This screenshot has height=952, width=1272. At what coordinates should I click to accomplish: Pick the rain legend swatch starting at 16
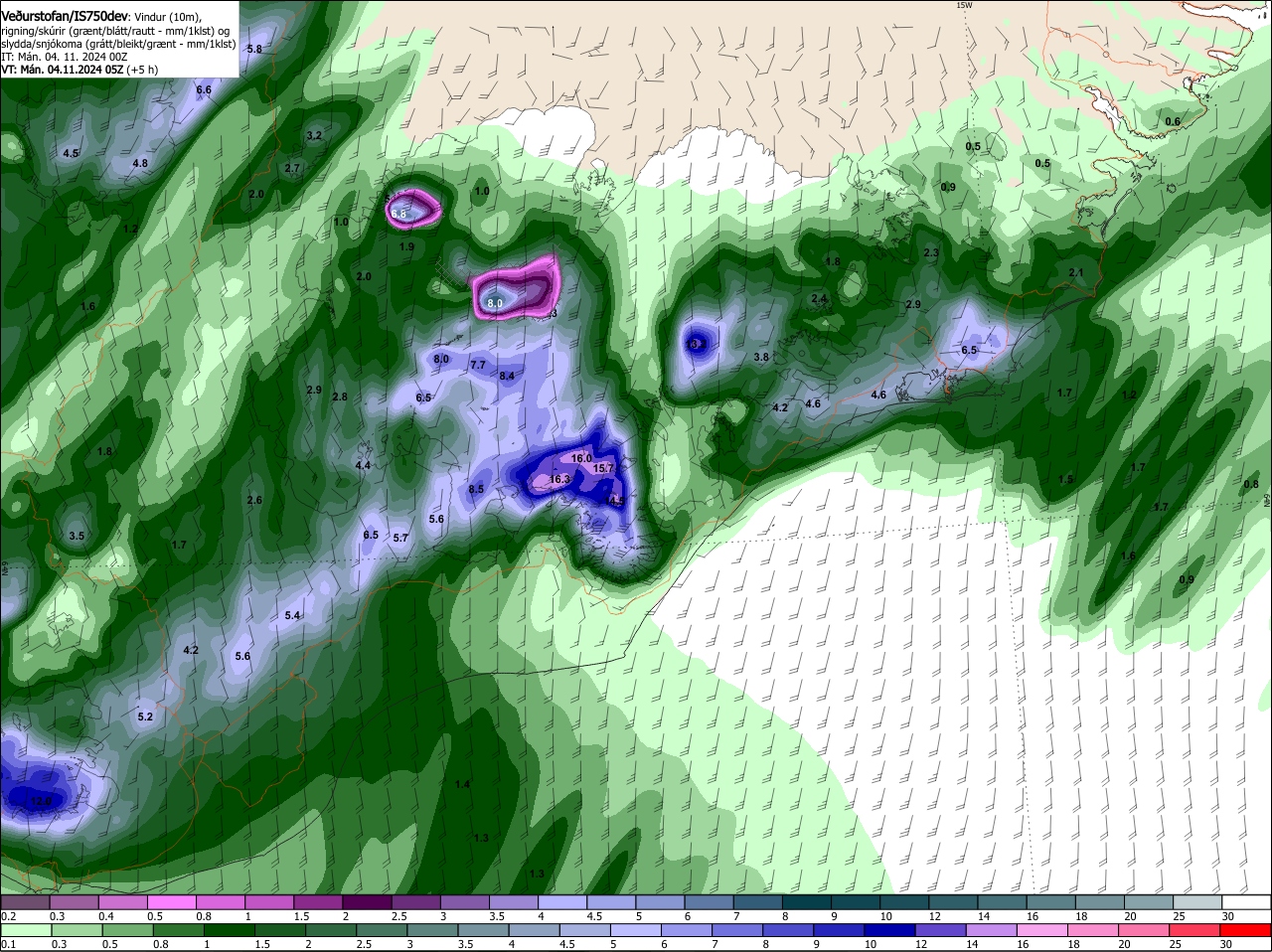point(1044,930)
